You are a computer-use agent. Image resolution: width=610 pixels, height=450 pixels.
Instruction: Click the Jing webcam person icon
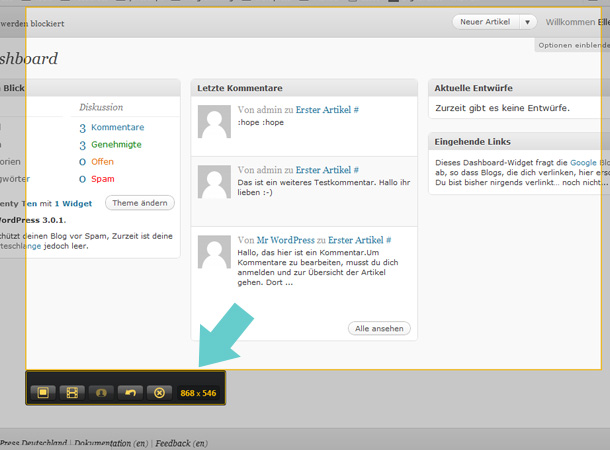point(101,393)
